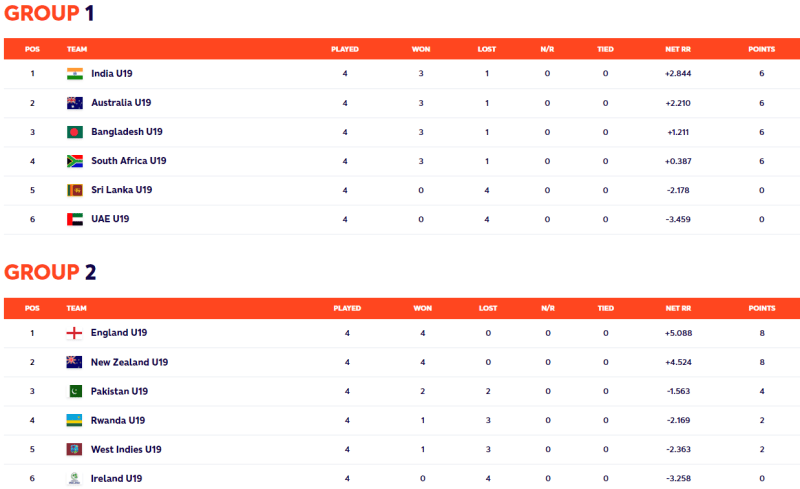Click the WON header in Group 1

pos(421,49)
